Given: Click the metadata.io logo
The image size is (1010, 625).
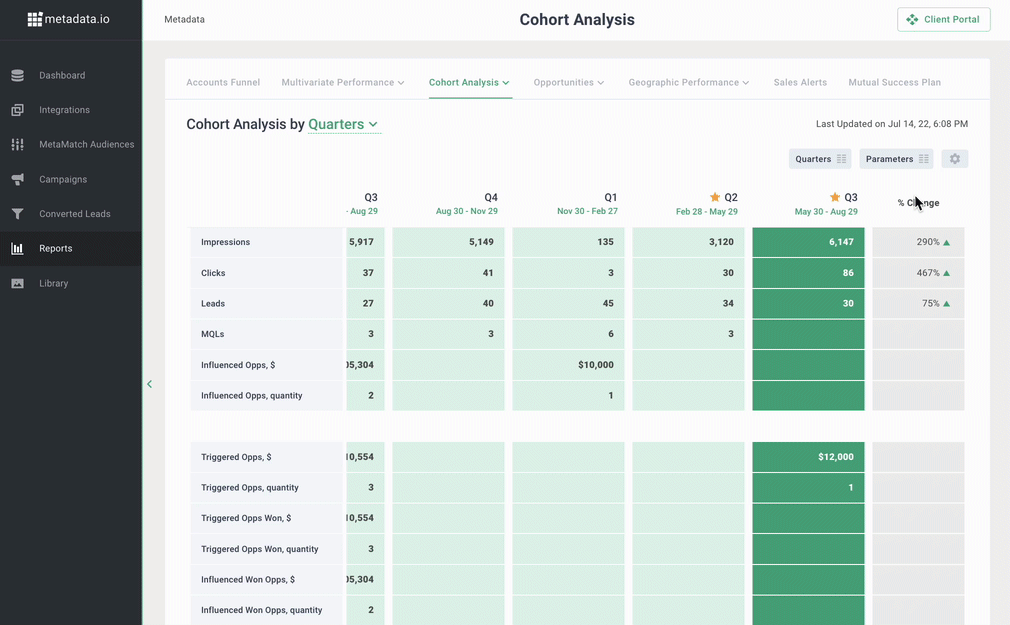Looking at the screenshot, I should coord(69,19).
